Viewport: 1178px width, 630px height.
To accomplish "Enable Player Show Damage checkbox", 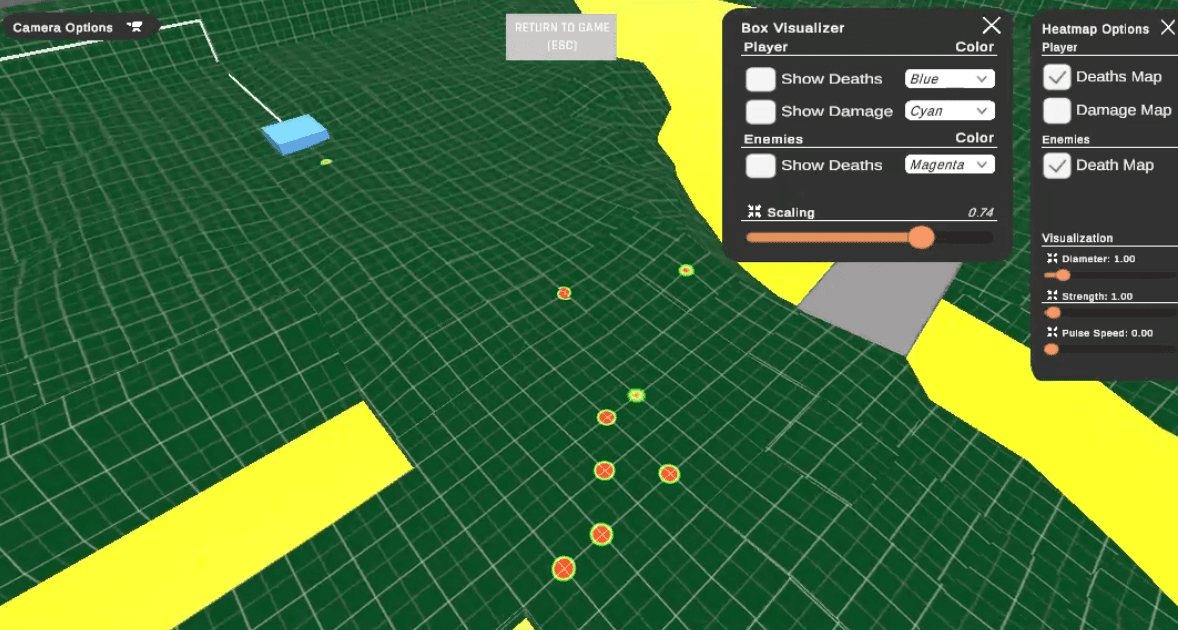I will (x=760, y=111).
